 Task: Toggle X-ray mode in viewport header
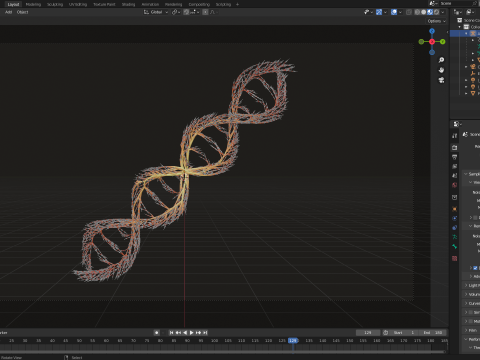(x=409, y=12)
